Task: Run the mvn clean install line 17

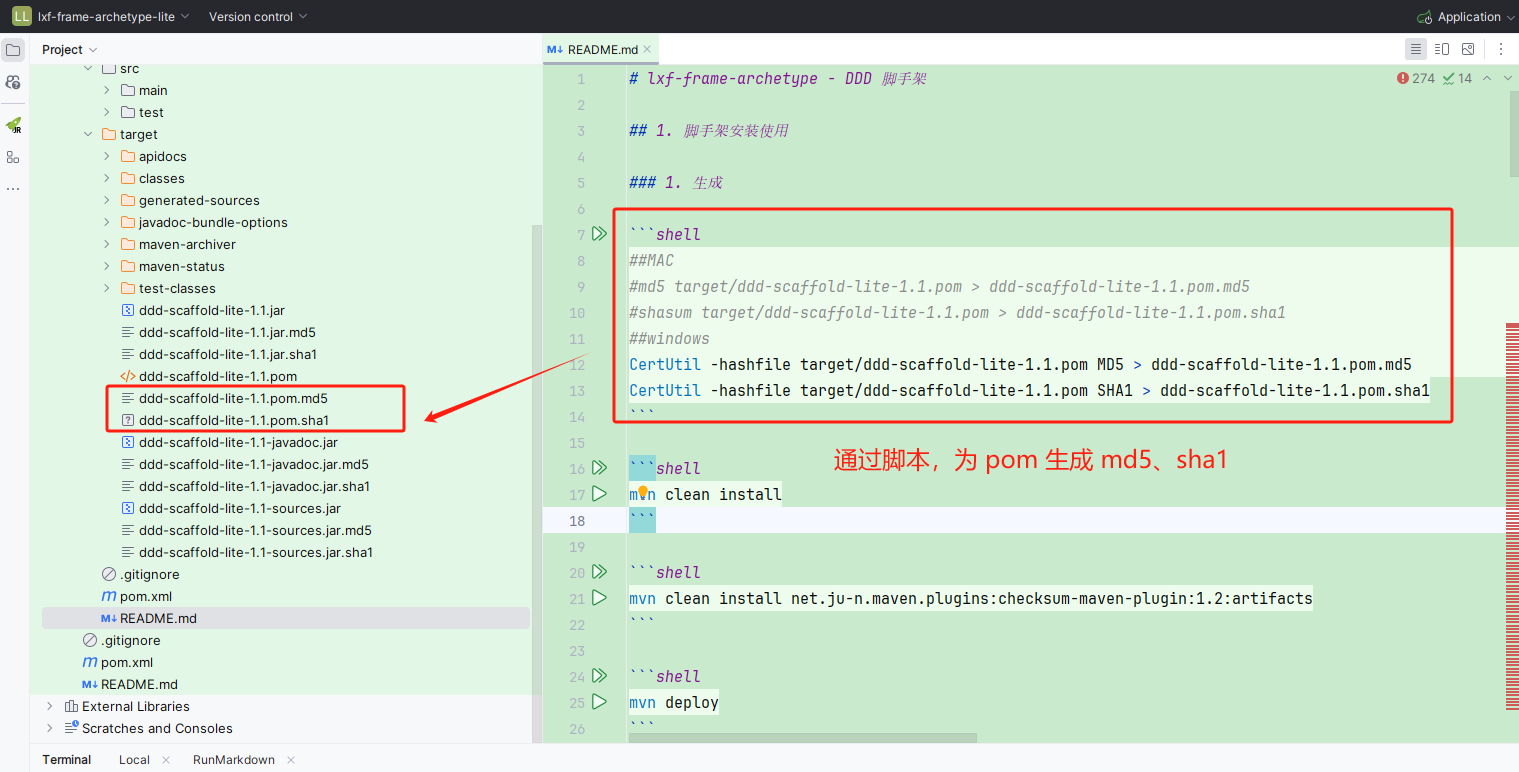Action: [x=599, y=494]
